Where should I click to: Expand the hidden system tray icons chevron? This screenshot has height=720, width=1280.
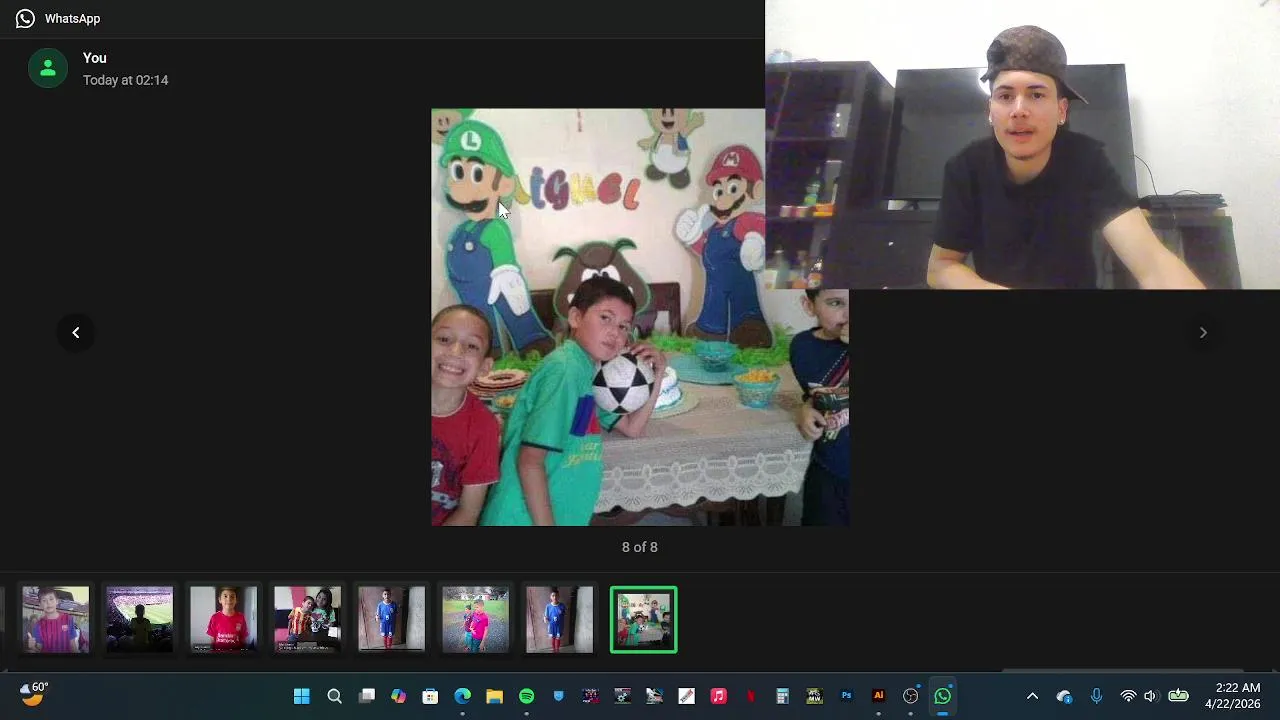coord(1033,696)
